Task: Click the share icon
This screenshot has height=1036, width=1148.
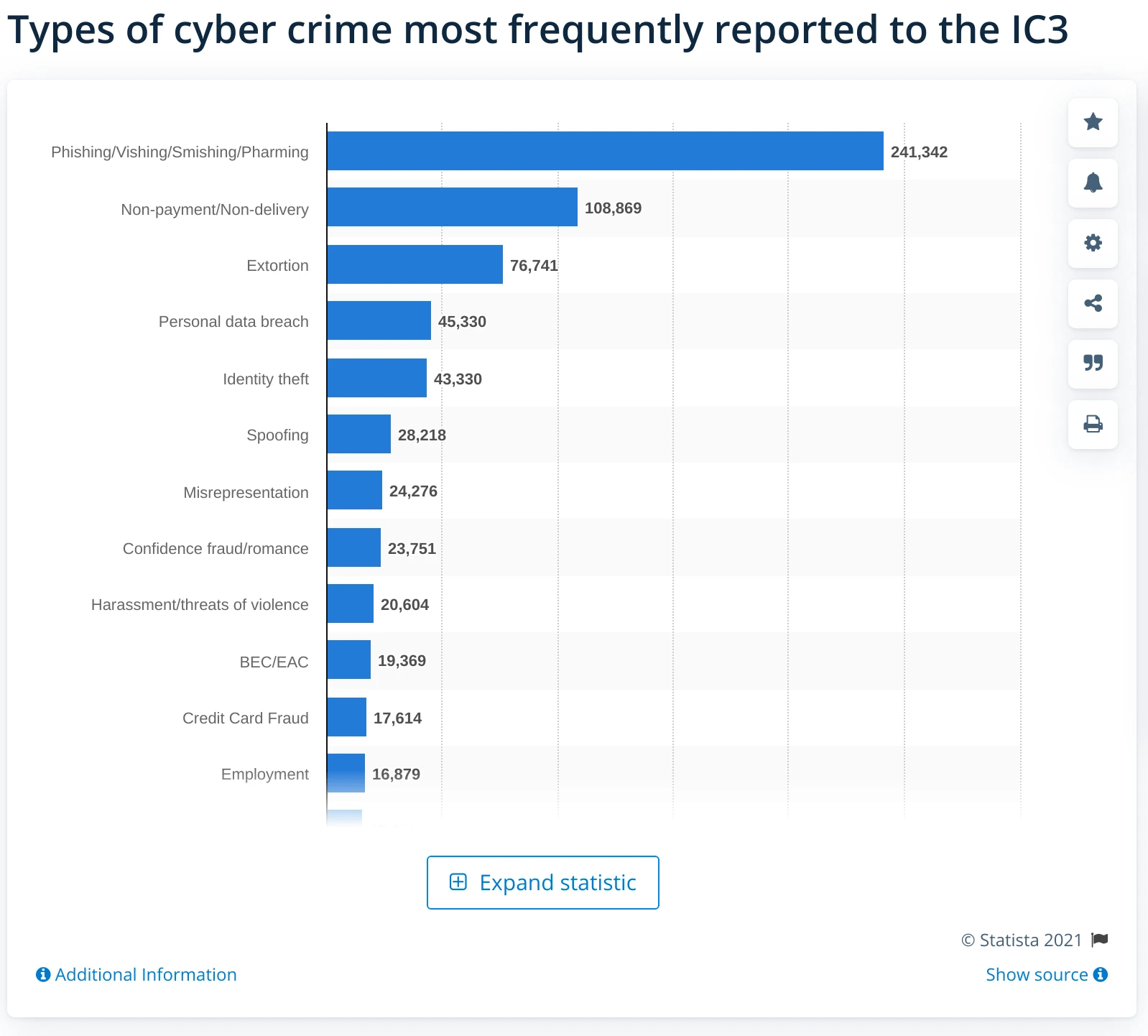Action: (1093, 303)
